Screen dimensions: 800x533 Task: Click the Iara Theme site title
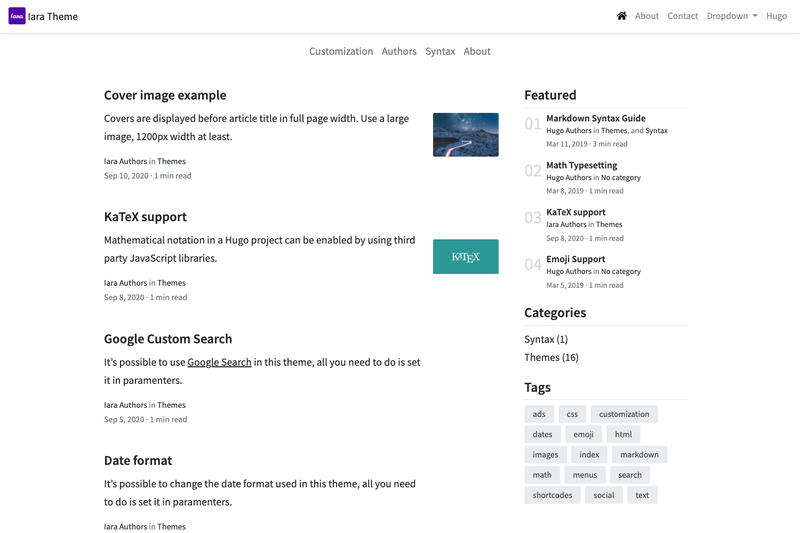point(53,16)
